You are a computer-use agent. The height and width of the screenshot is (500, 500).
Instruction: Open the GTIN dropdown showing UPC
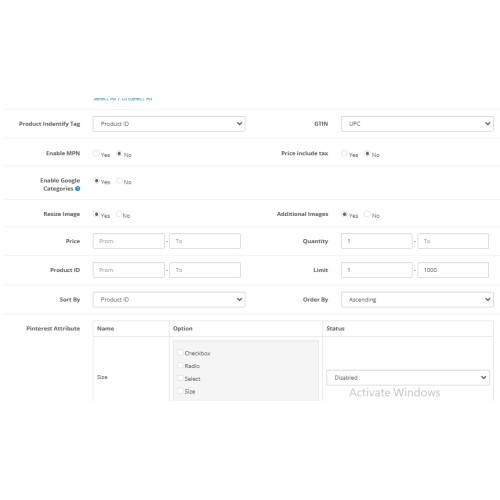point(417,124)
